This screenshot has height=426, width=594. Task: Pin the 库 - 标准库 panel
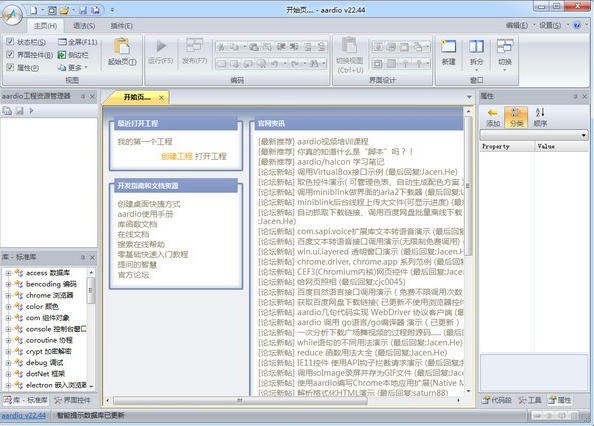(x=83, y=257)
